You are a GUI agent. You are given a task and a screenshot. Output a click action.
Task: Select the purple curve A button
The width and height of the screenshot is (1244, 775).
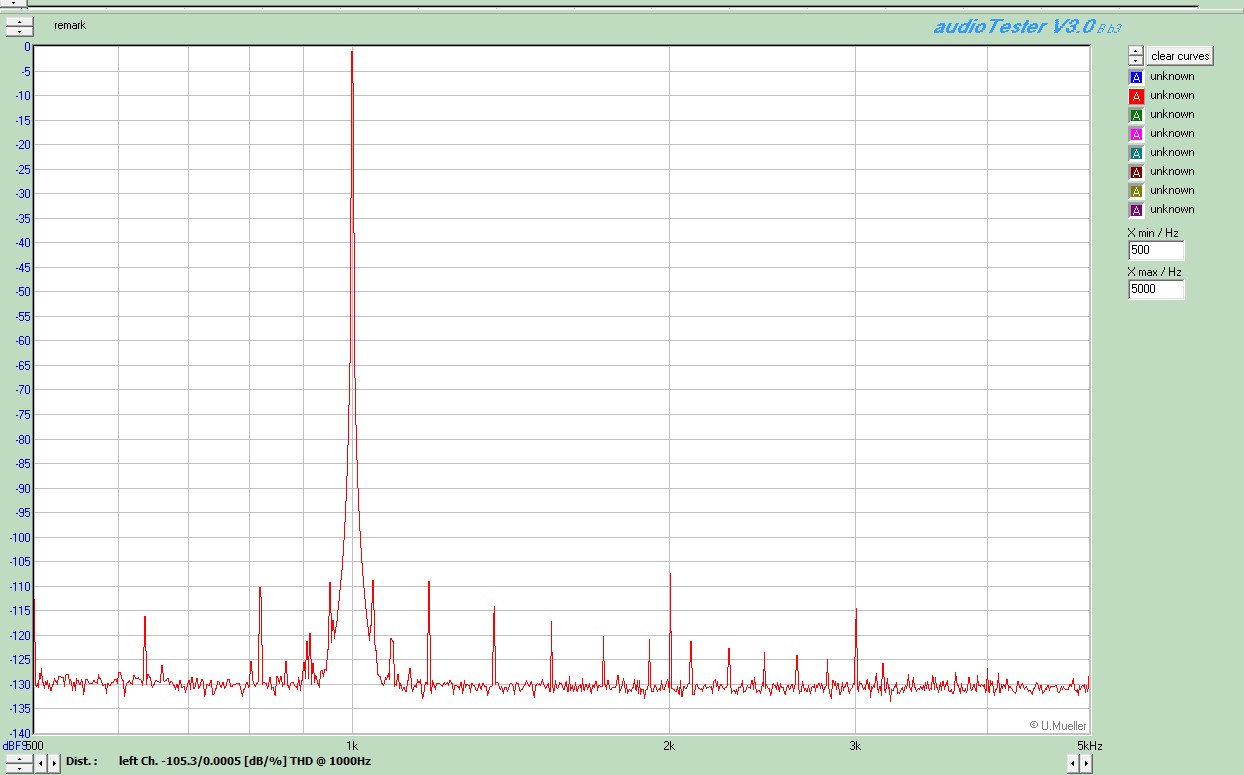coord(1136,210)
